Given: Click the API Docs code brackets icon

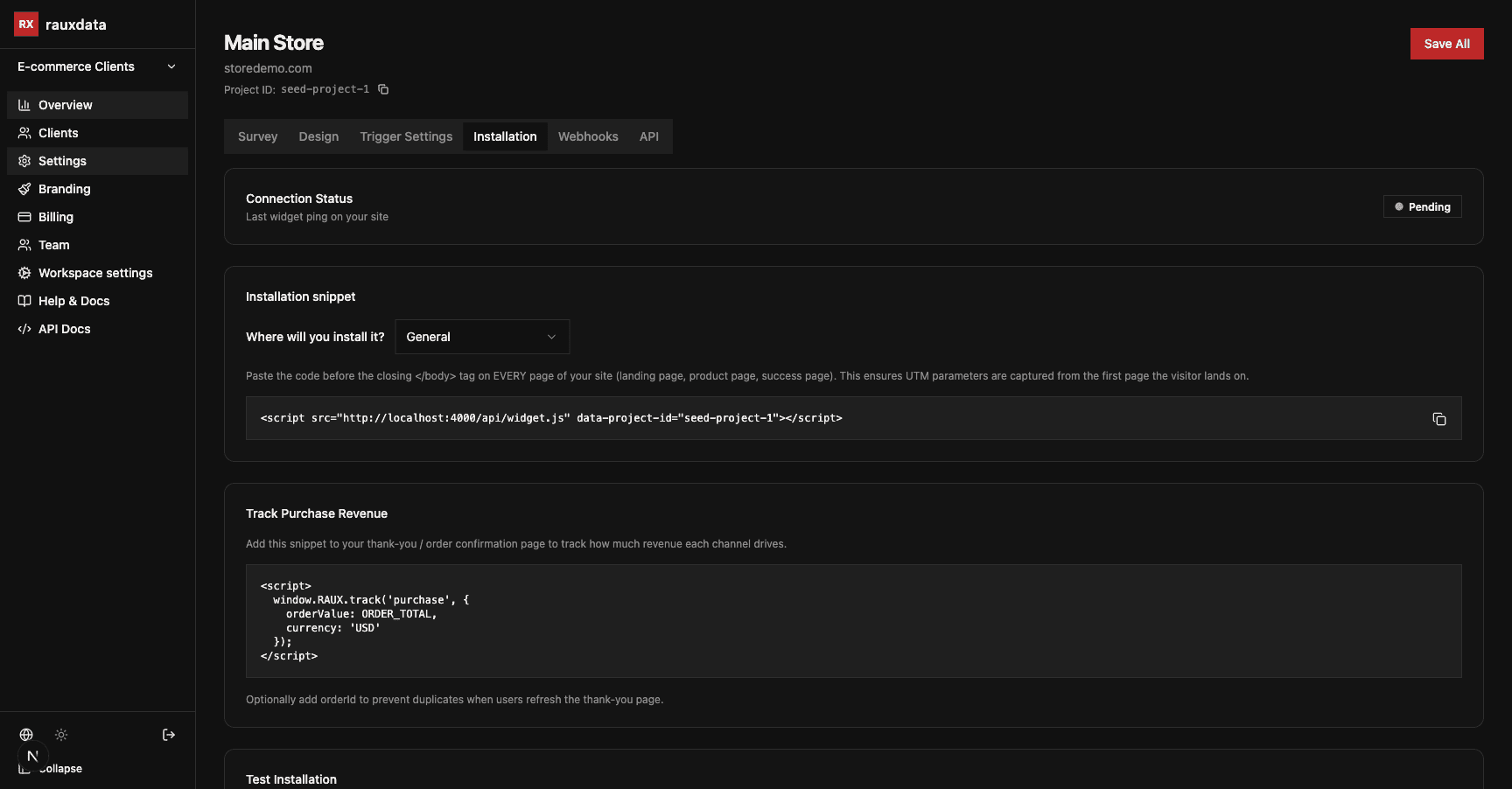Looking at the screenshot, I should (x=24, y=329).
